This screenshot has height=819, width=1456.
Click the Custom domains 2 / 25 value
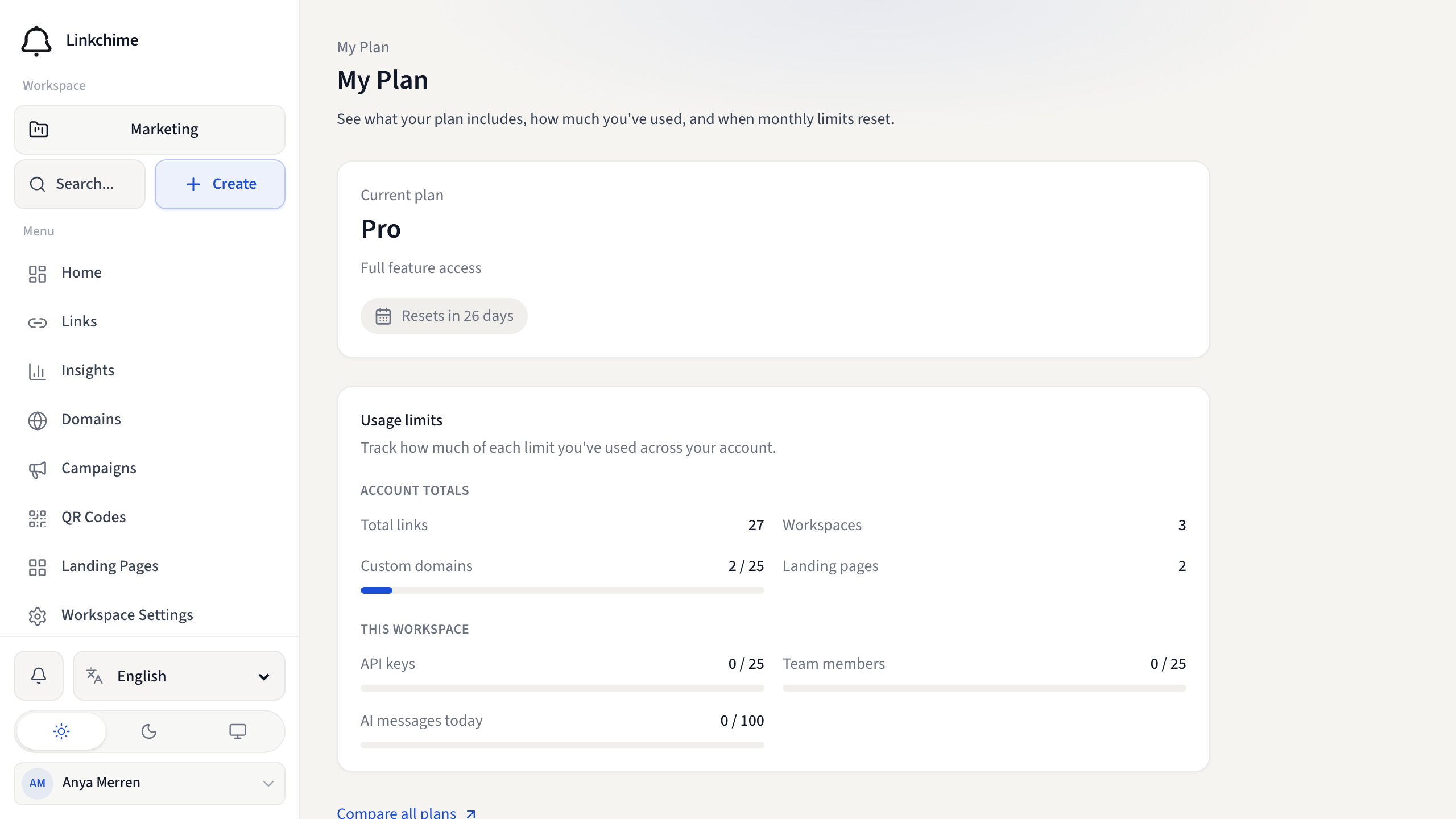click(x=746, y=566)
